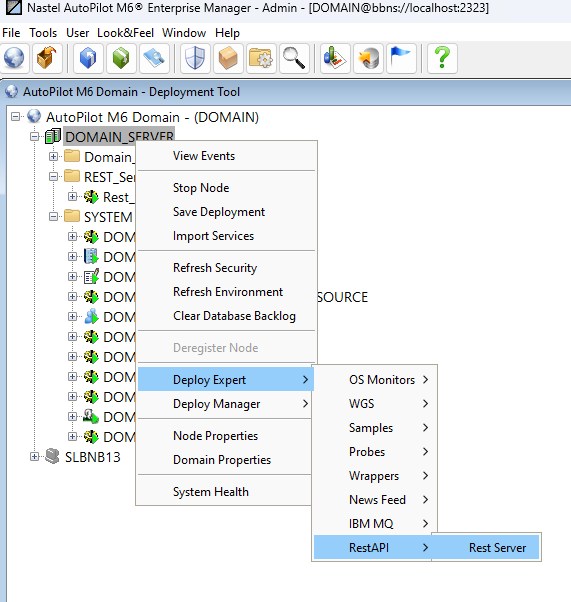
Task: Collapse the SYSTEM folder node
Action: pos(53,217)
